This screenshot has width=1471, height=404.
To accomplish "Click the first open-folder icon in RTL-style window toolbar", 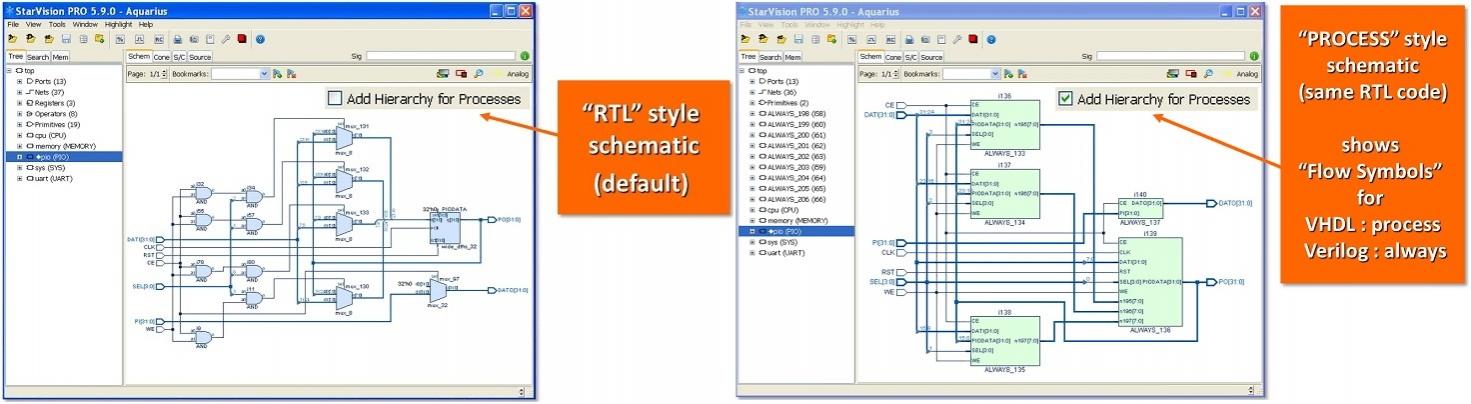I will [x=13, y=39].
